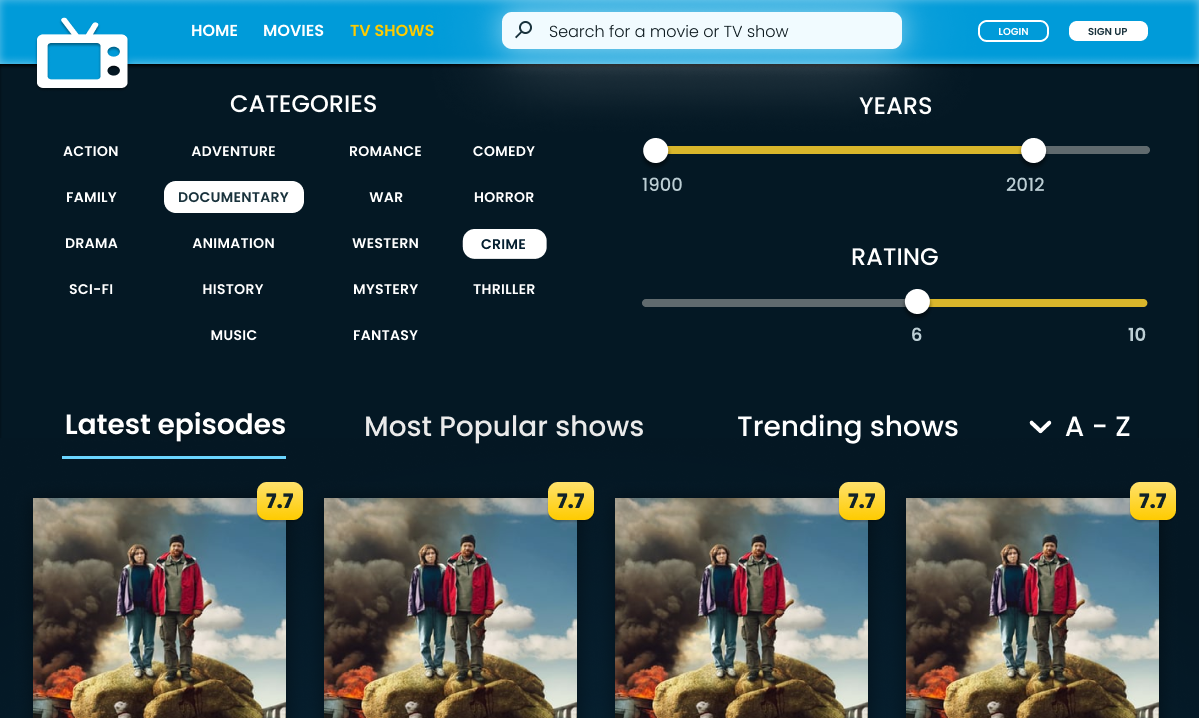This screenshot has width=1199, height=718.
Task: Click the LOGIN button
Action: click(1013, 30)
